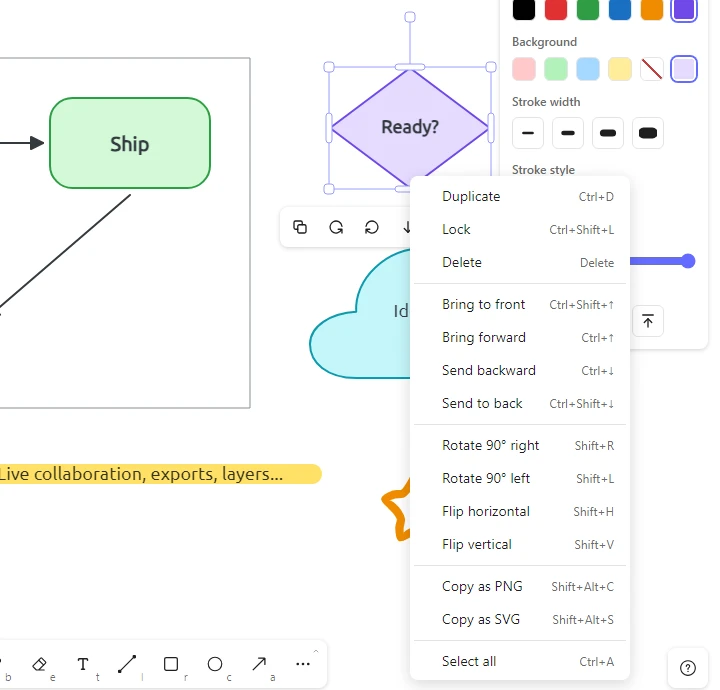Choose Bring to front menu item

pyautogui.click(x=520, y=304)
